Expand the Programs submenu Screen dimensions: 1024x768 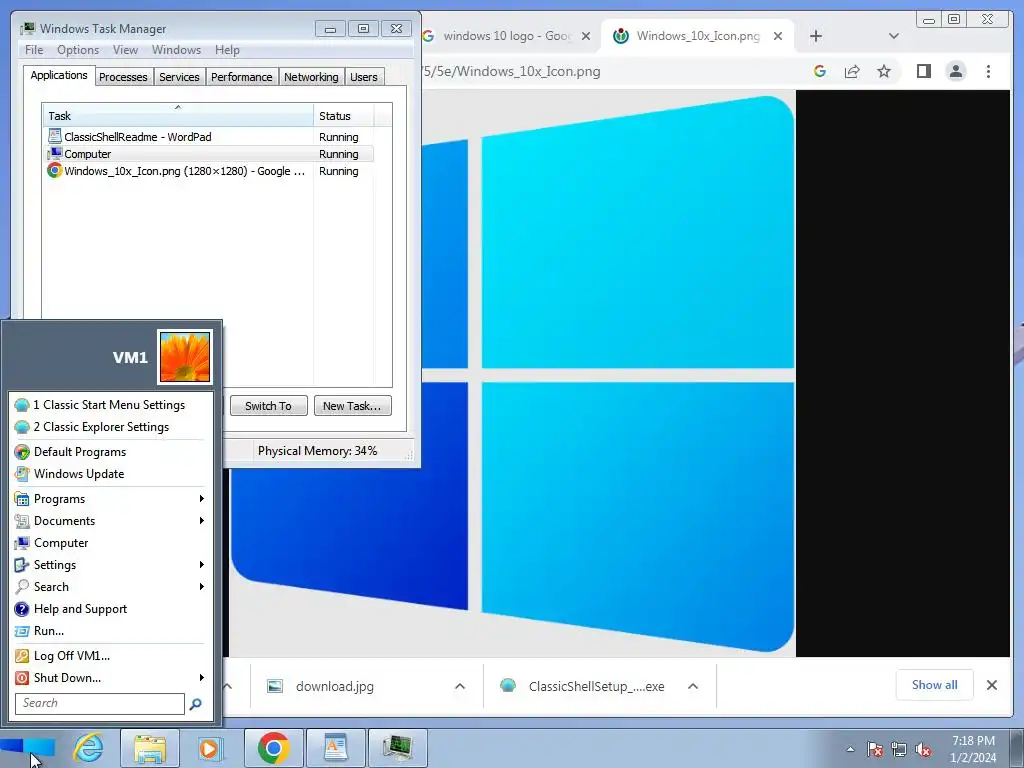[110, 499]
